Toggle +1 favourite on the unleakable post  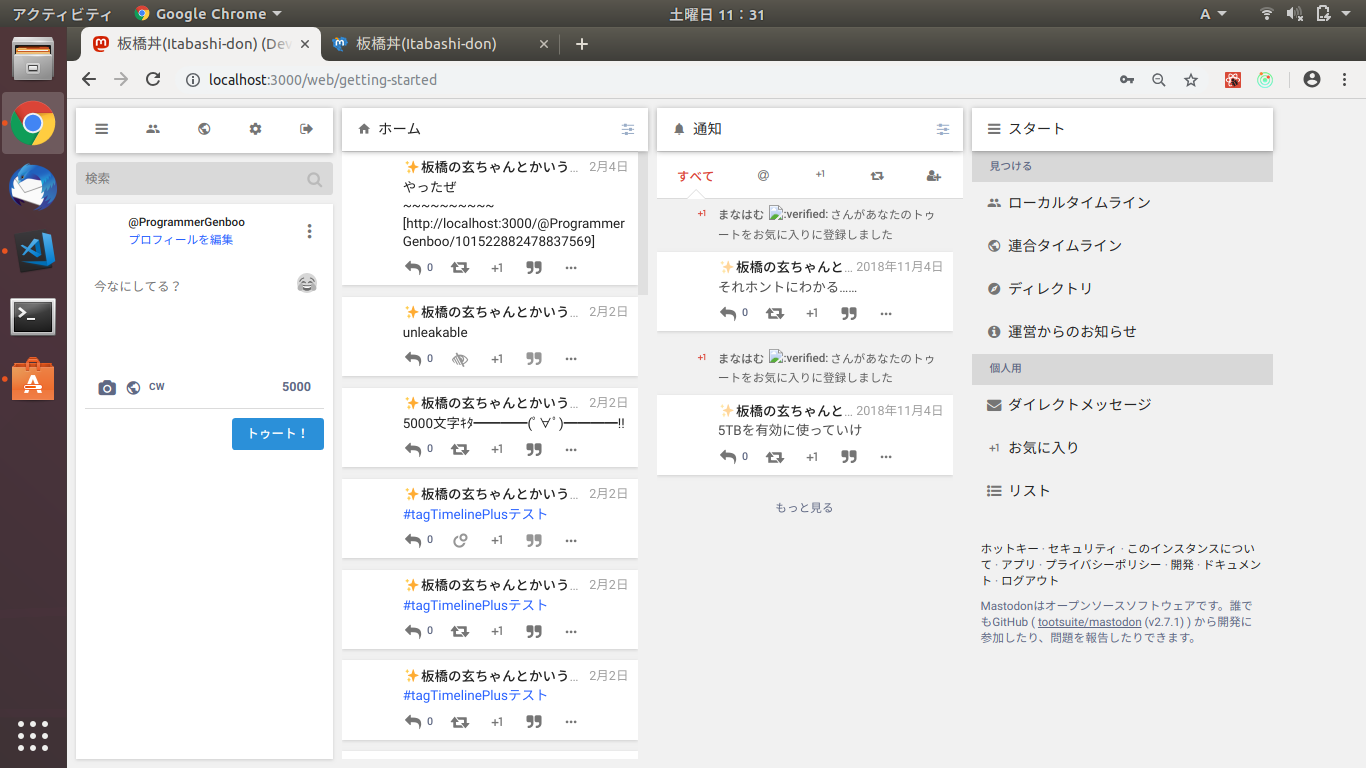pyautogui.click(x=497, y=359)
